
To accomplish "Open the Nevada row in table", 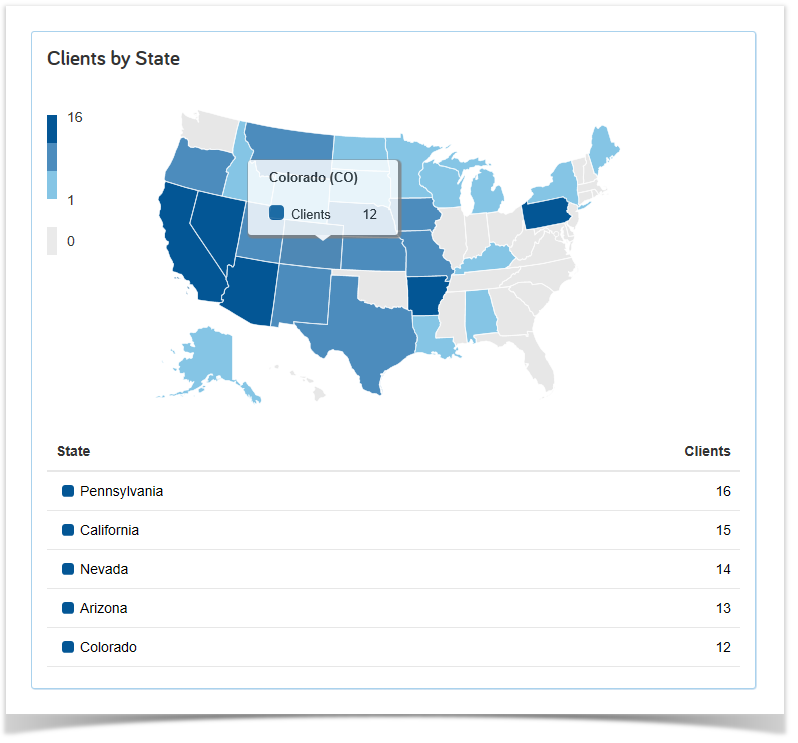I will click(x=393, y=569).
